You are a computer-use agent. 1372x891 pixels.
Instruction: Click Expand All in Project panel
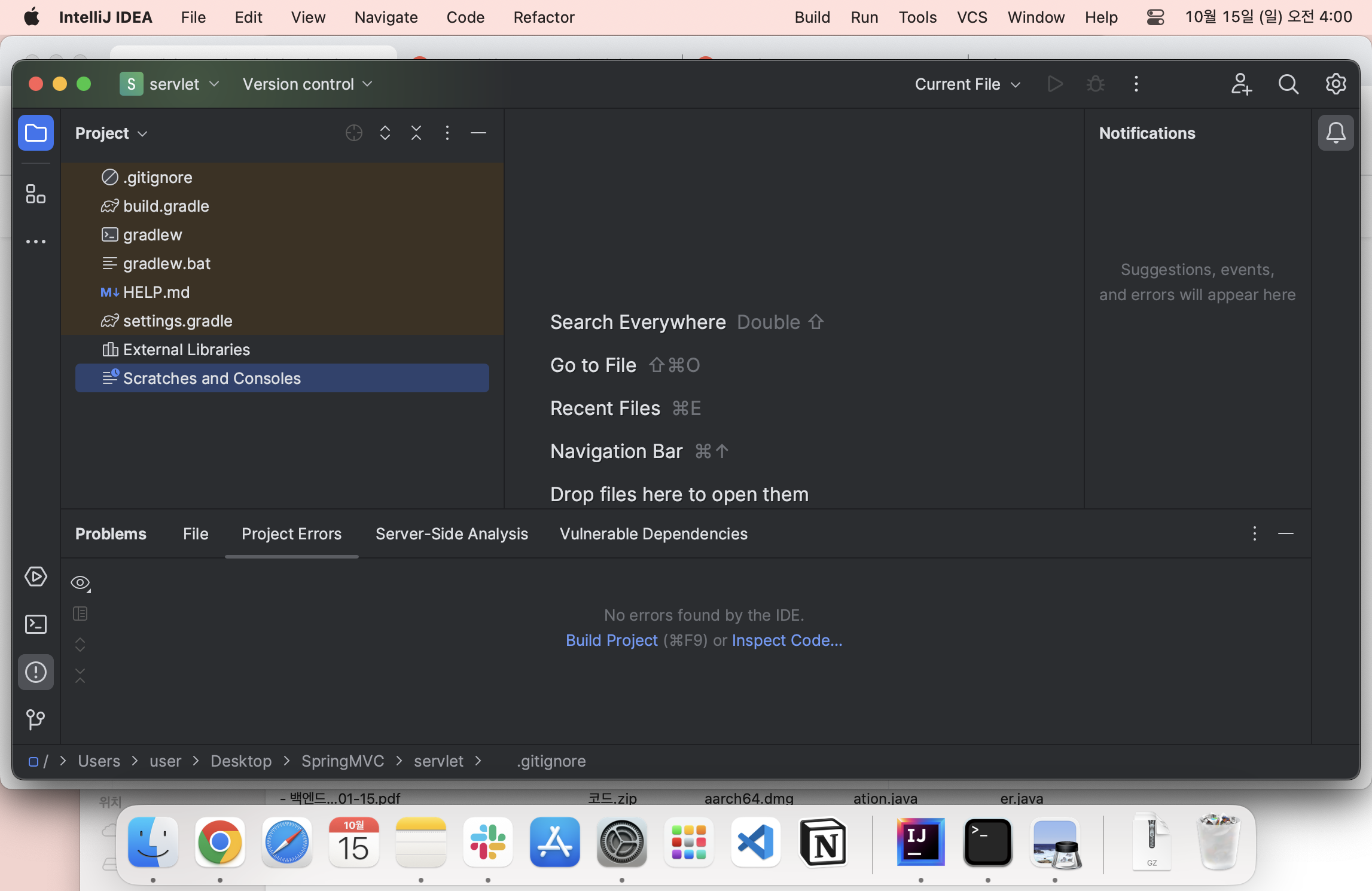[x=385, y=133]
